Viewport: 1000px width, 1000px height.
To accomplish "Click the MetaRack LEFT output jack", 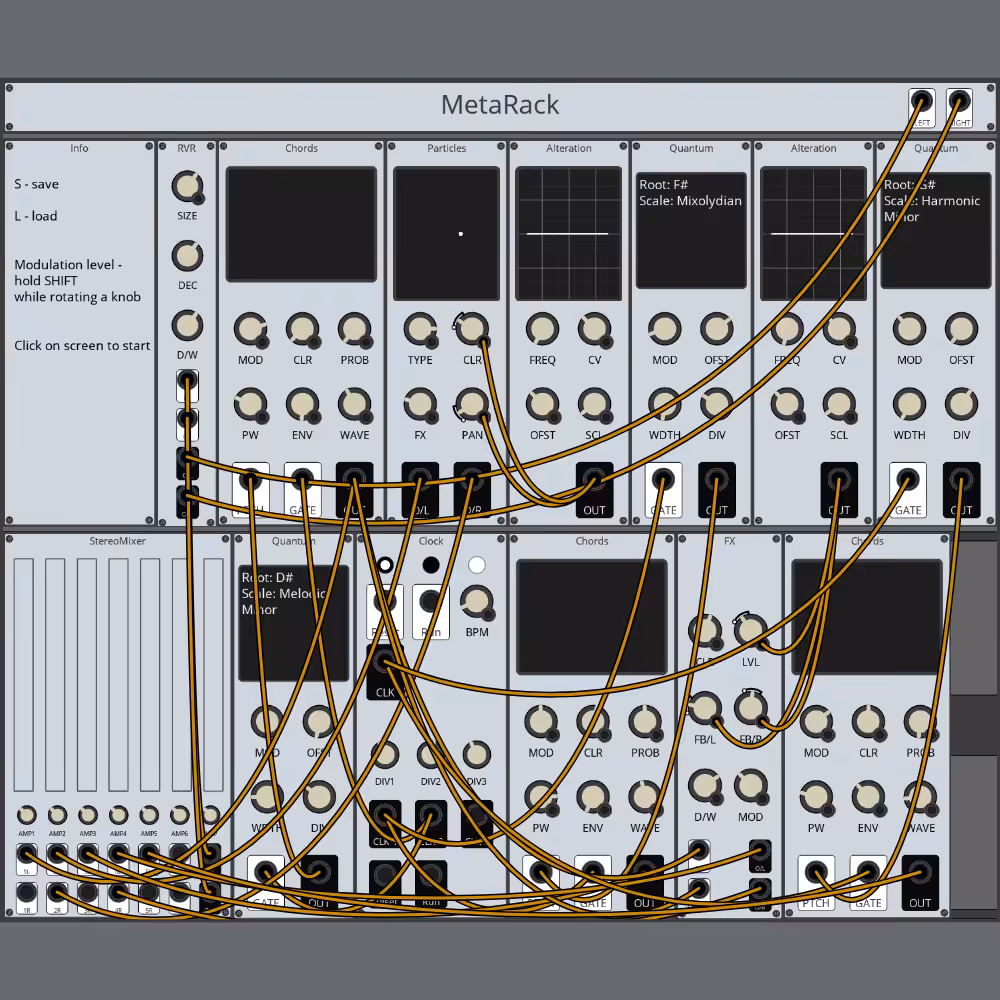I will 921,101.
